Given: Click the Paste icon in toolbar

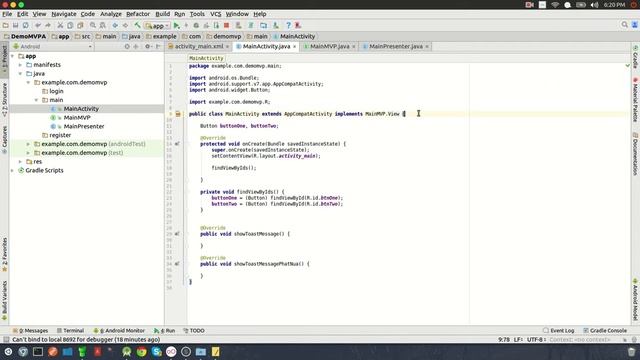Looking at the screenshot, I should pyautogui.click(x=80, y=25).
